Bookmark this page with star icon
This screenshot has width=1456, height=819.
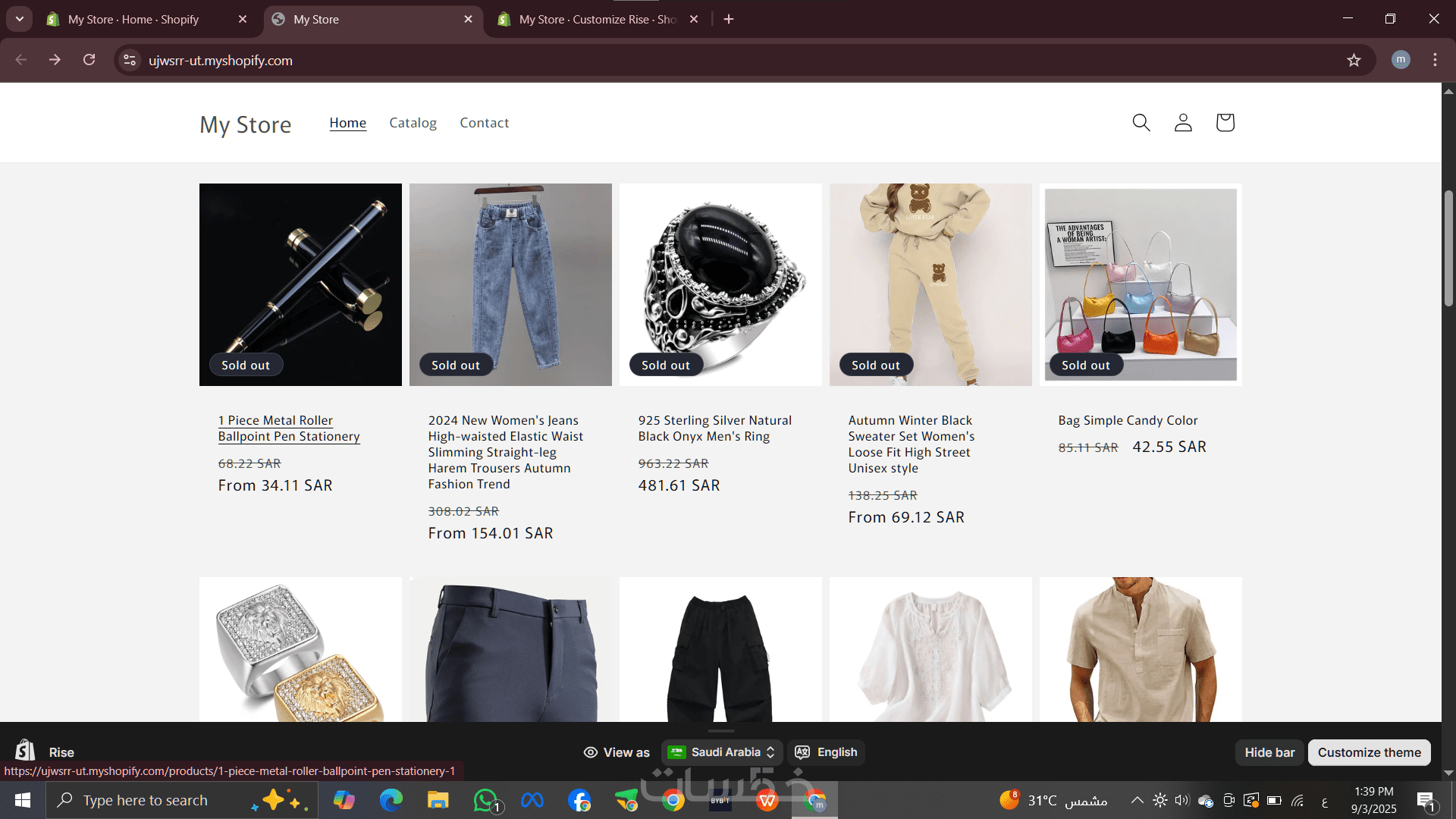[x=1354, y=60]
